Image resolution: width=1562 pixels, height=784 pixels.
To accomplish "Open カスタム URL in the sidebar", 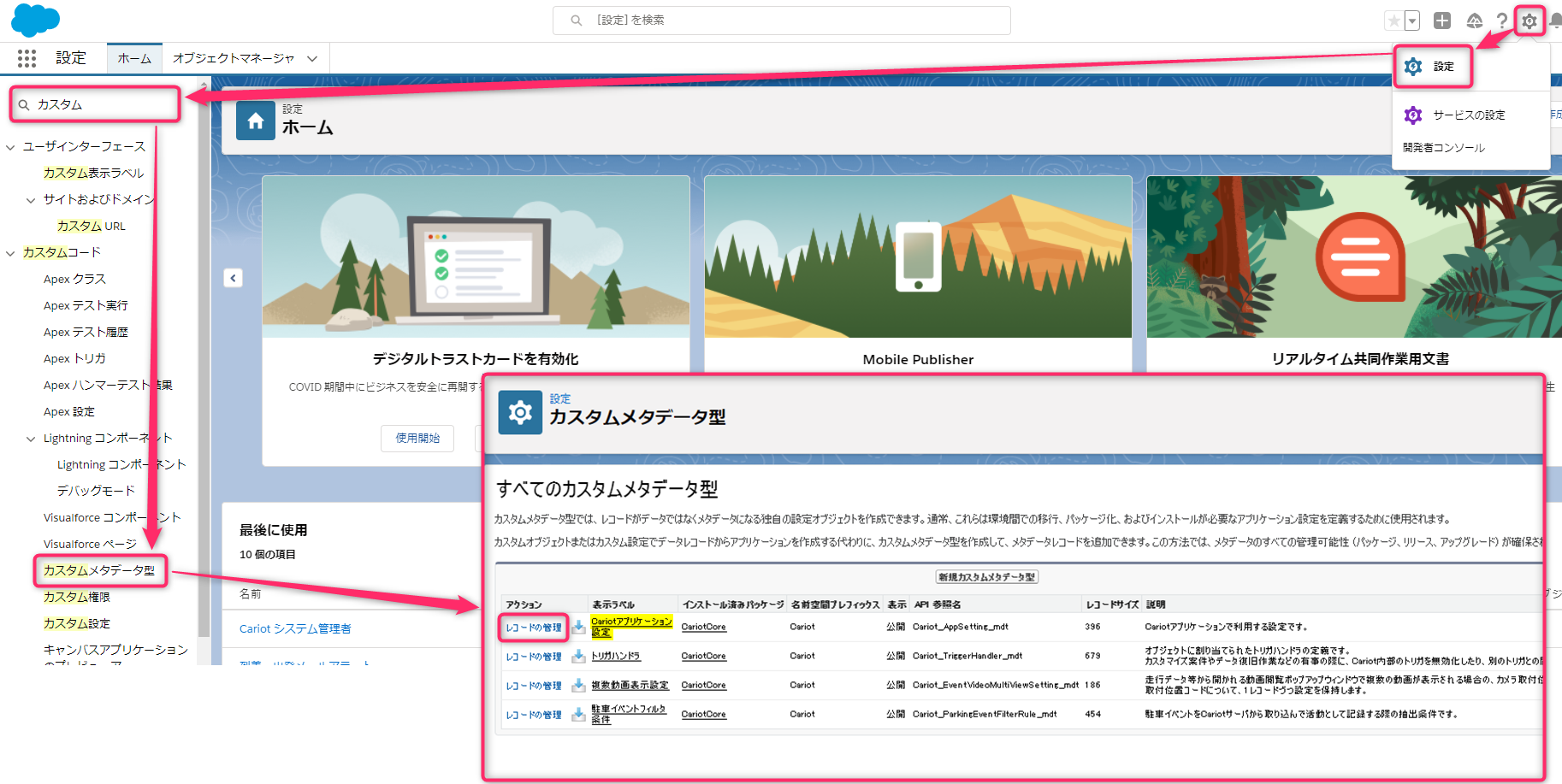I will [91, 226].
